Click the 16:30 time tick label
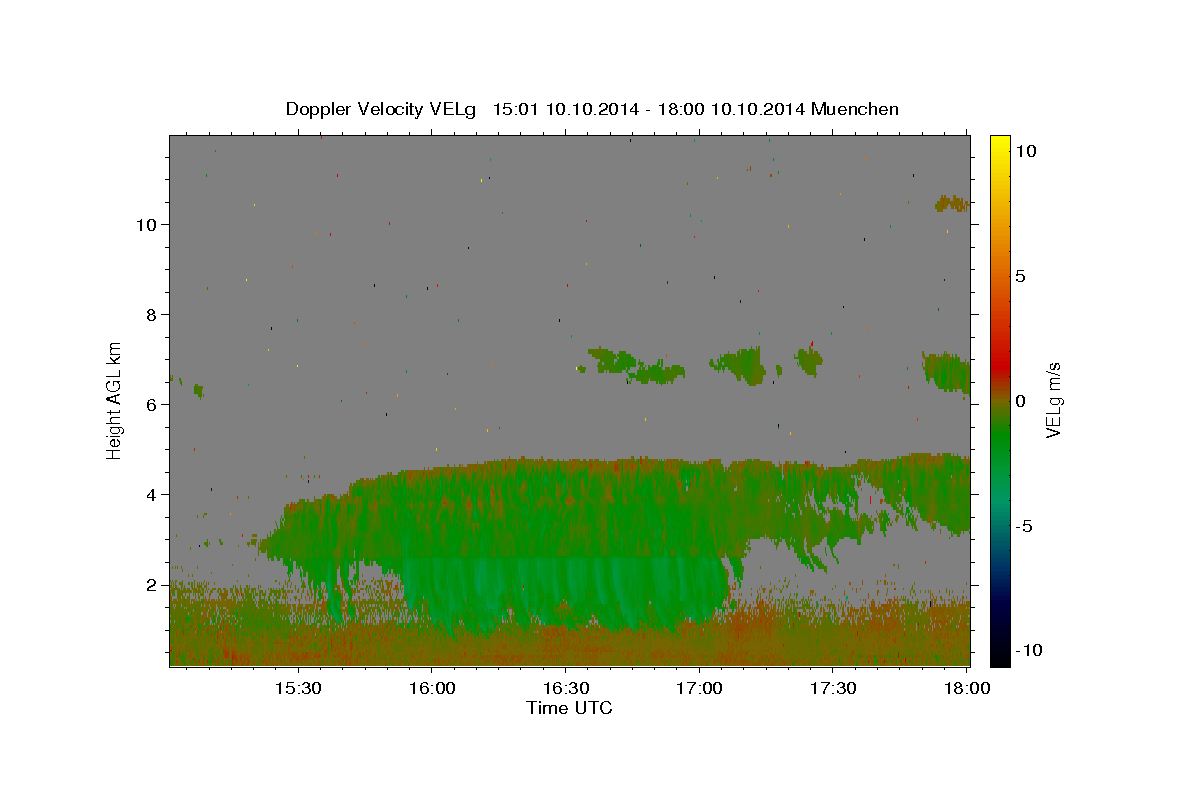Viewport: 1200px width, 800px height. pos(565,689)
